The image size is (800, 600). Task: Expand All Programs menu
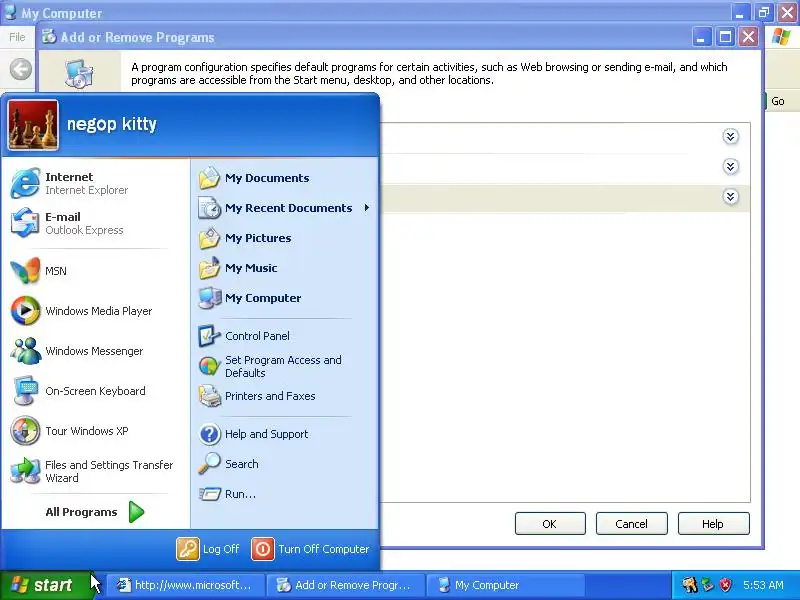click(95, 512)
